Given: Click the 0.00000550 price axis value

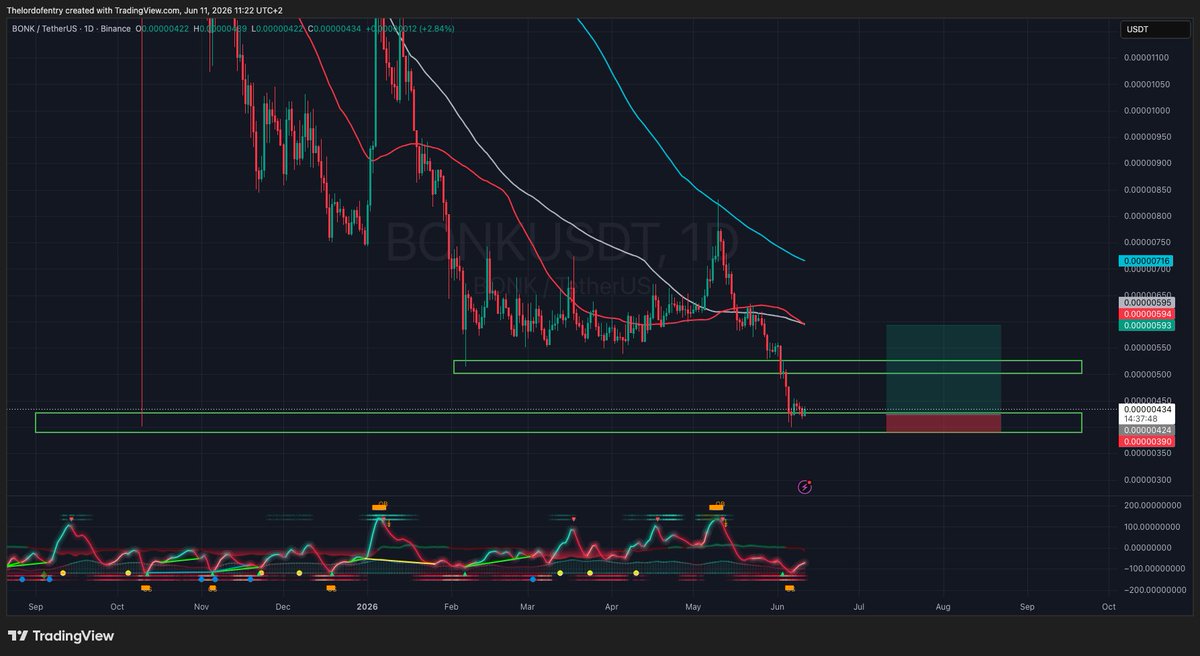Looking at the screenshot, I should tap(1147, 348).
